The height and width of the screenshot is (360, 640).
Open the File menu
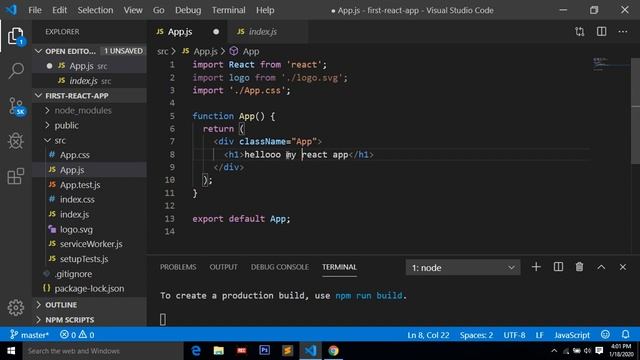(x=35, y=10)
